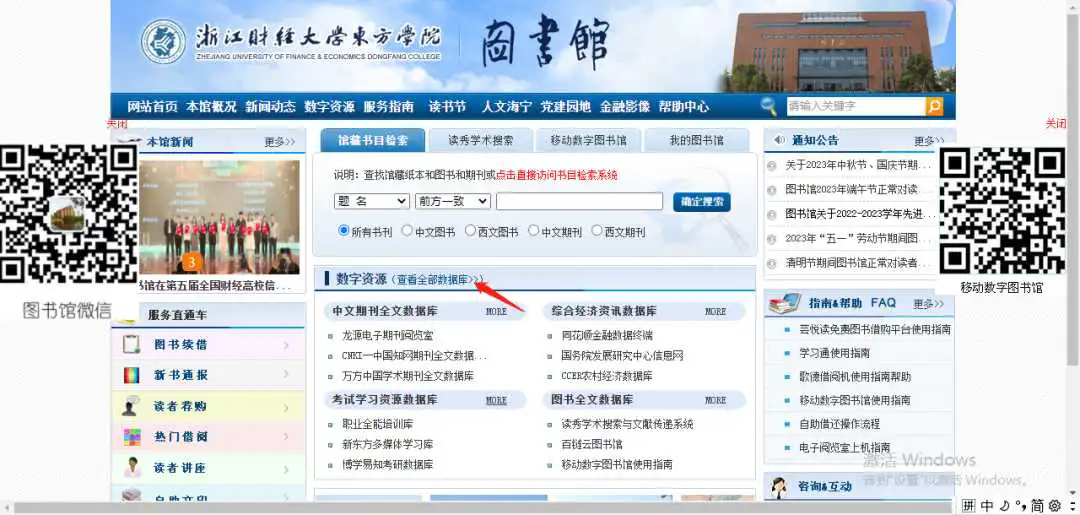
Task: Click the 查看全部数据库>> link
Action: [x=437, y=280]
